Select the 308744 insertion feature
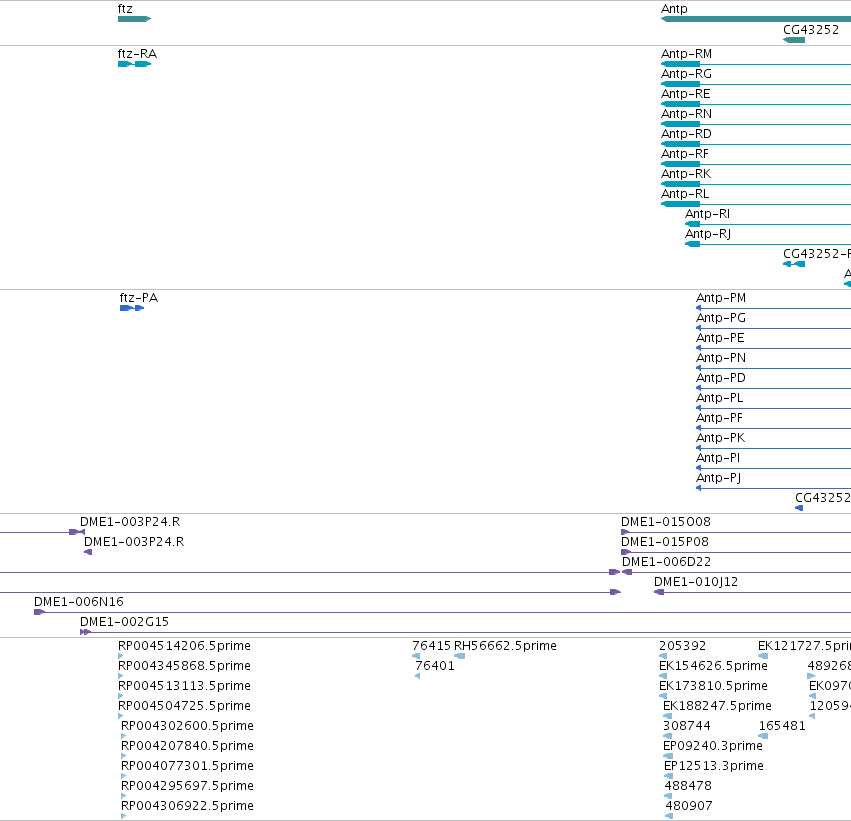851x821 pixels. [687, 726]
